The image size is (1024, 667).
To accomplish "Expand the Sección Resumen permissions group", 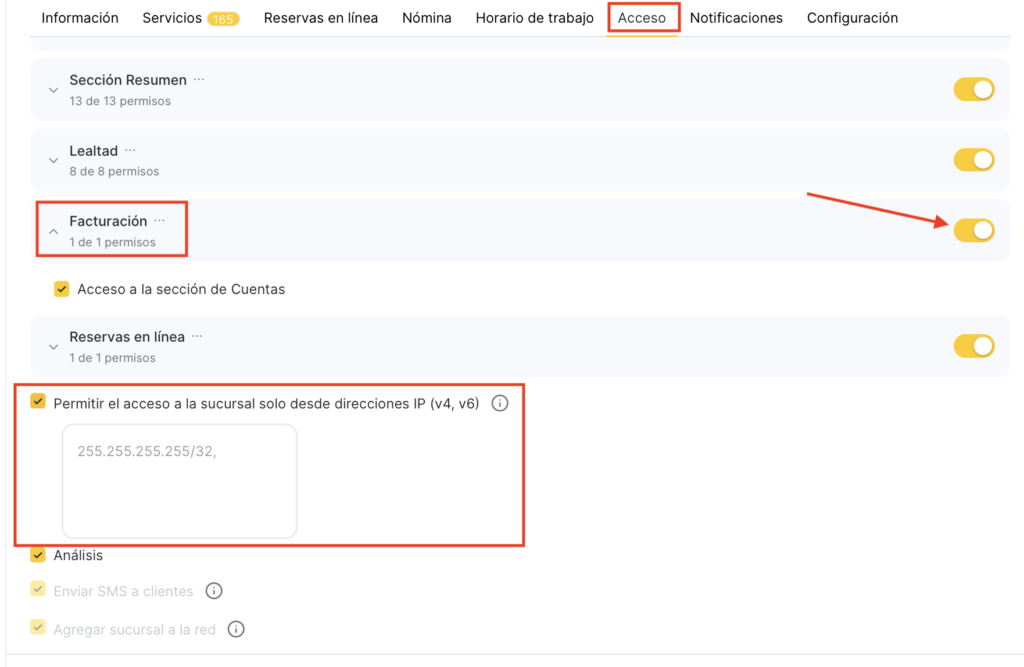I will [x=54, y=90].
